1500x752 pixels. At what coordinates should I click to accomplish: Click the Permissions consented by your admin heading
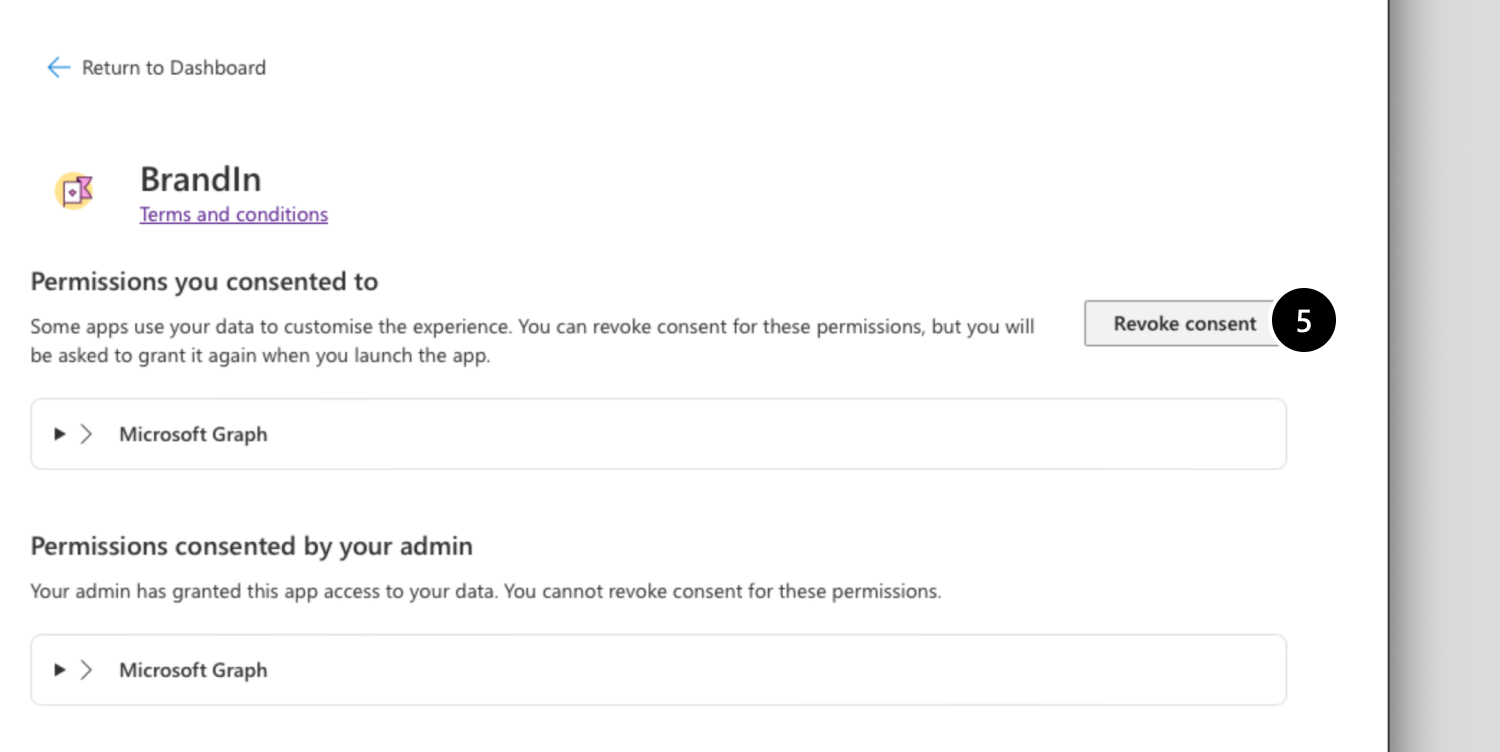coord(251,546)
